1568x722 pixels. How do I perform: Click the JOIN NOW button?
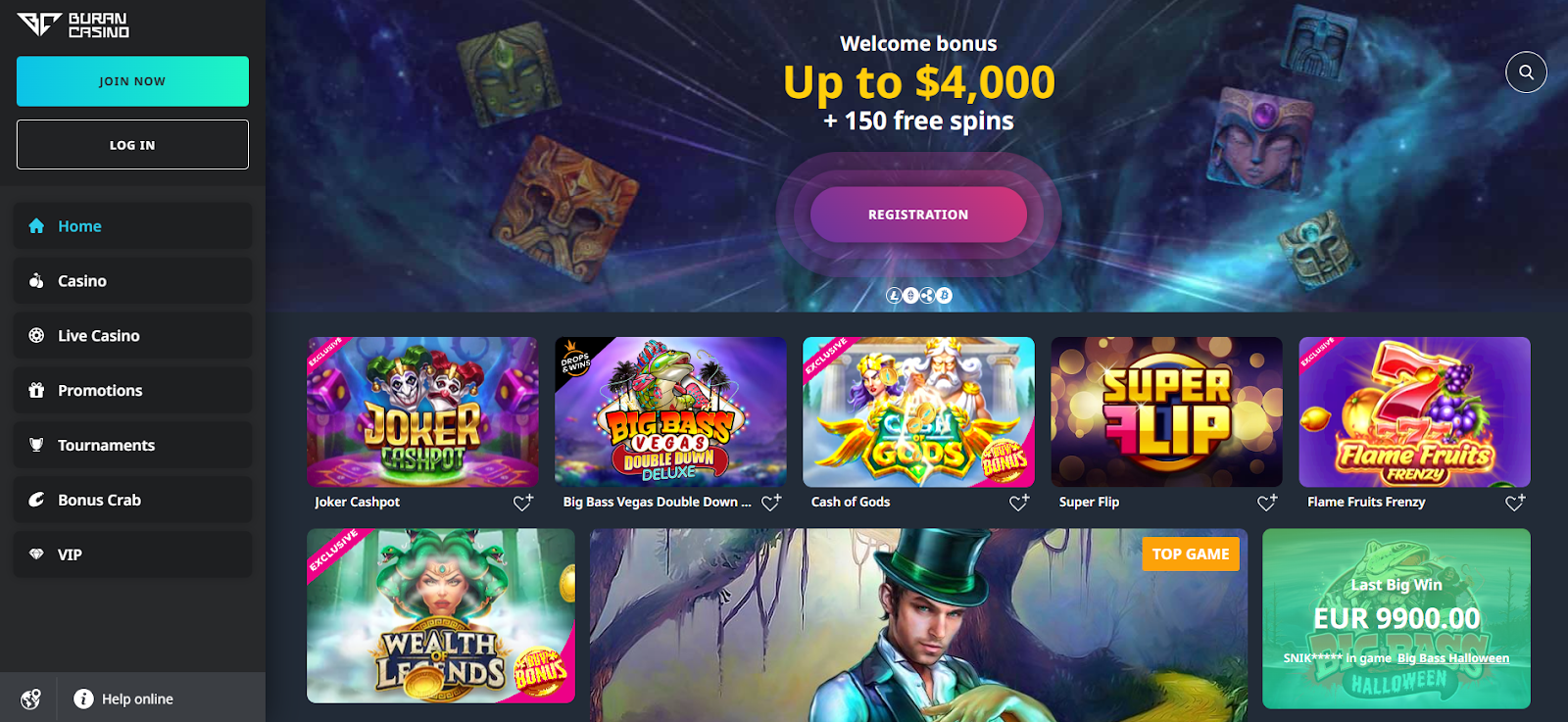[x=132, y=81]
